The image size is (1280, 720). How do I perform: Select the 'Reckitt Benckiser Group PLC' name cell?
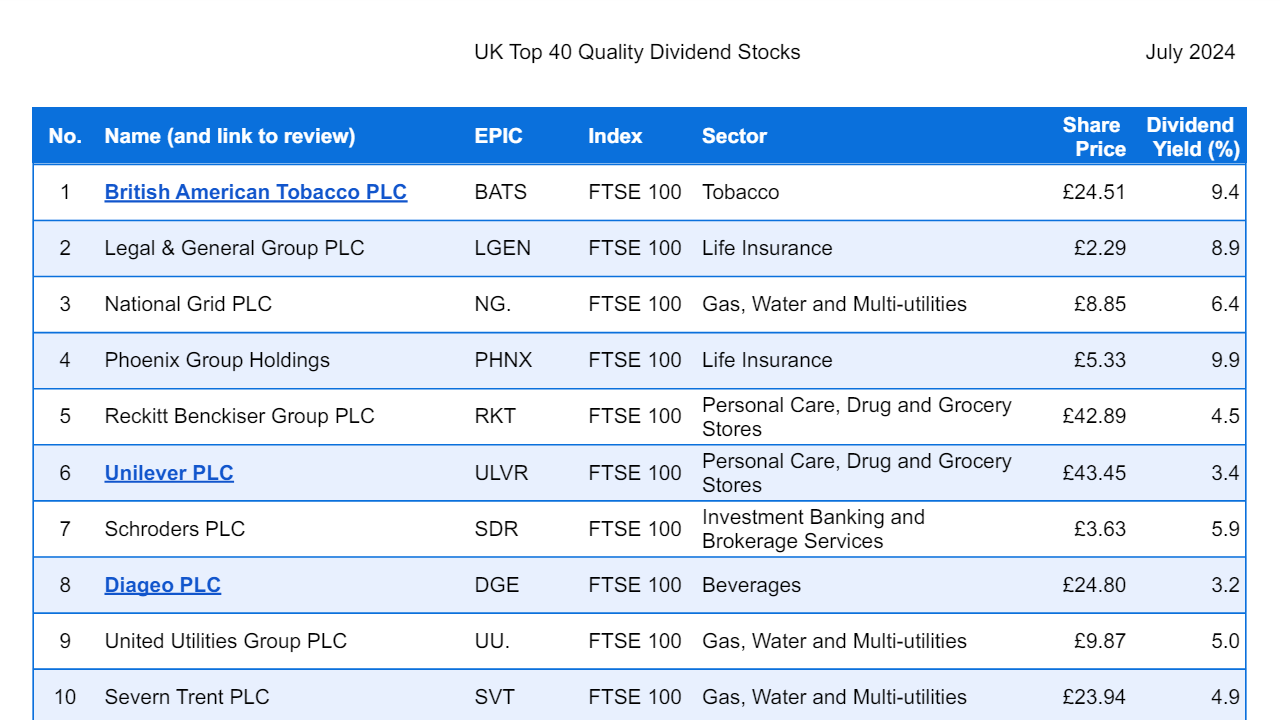click(240, 416)
